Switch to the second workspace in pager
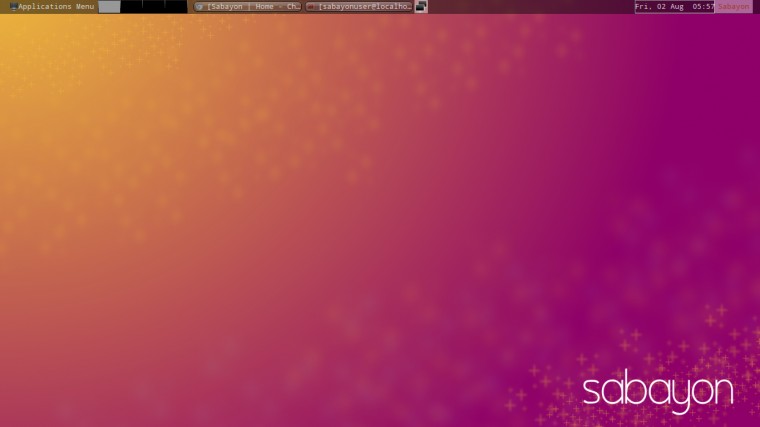Viewport: 760px width, 427px height. (131, 6)
